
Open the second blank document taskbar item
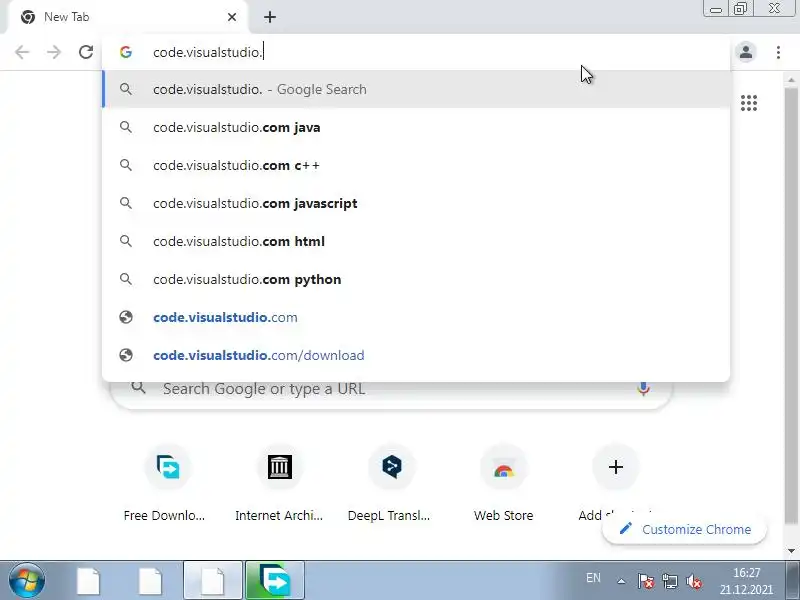tap(151, 581)
